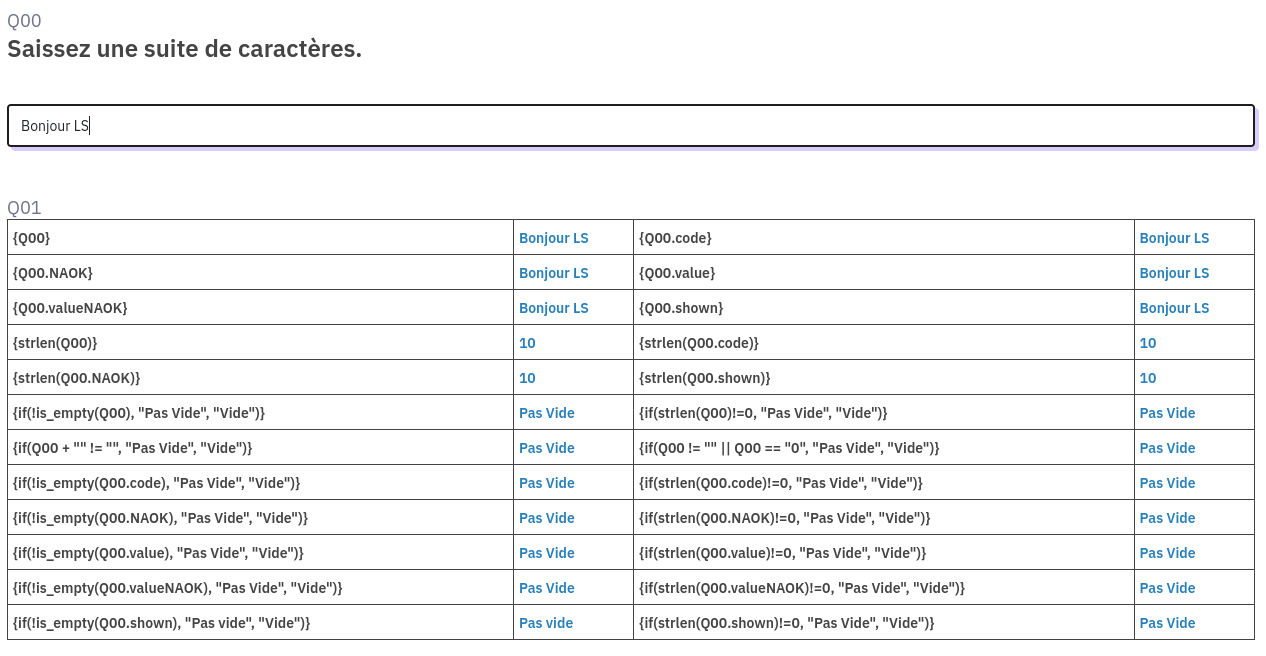Viewport: 1266px width, 656px height.
Task: Click the Q00 question code label
Action: click(24, 20)
